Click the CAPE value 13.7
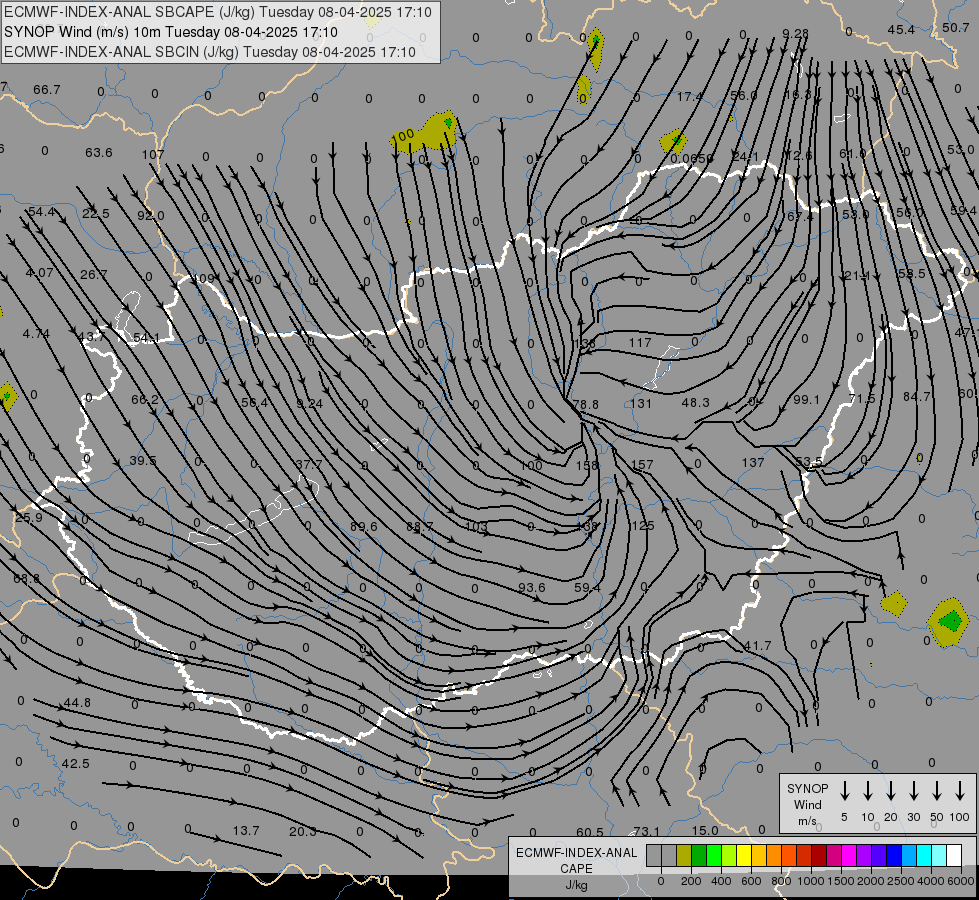The image size is (979, 900). (245, 831)
